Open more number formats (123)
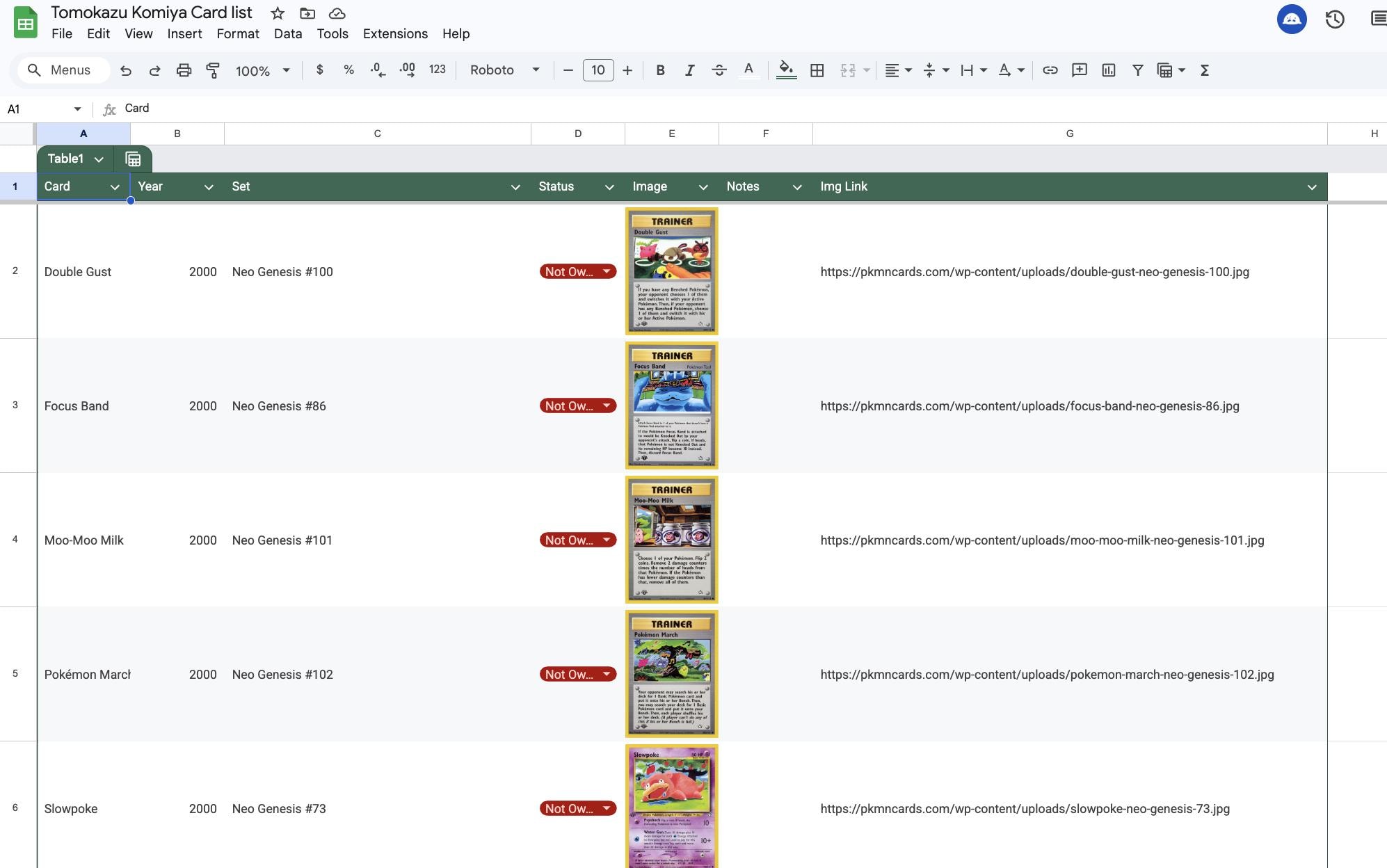 (438, 70)
